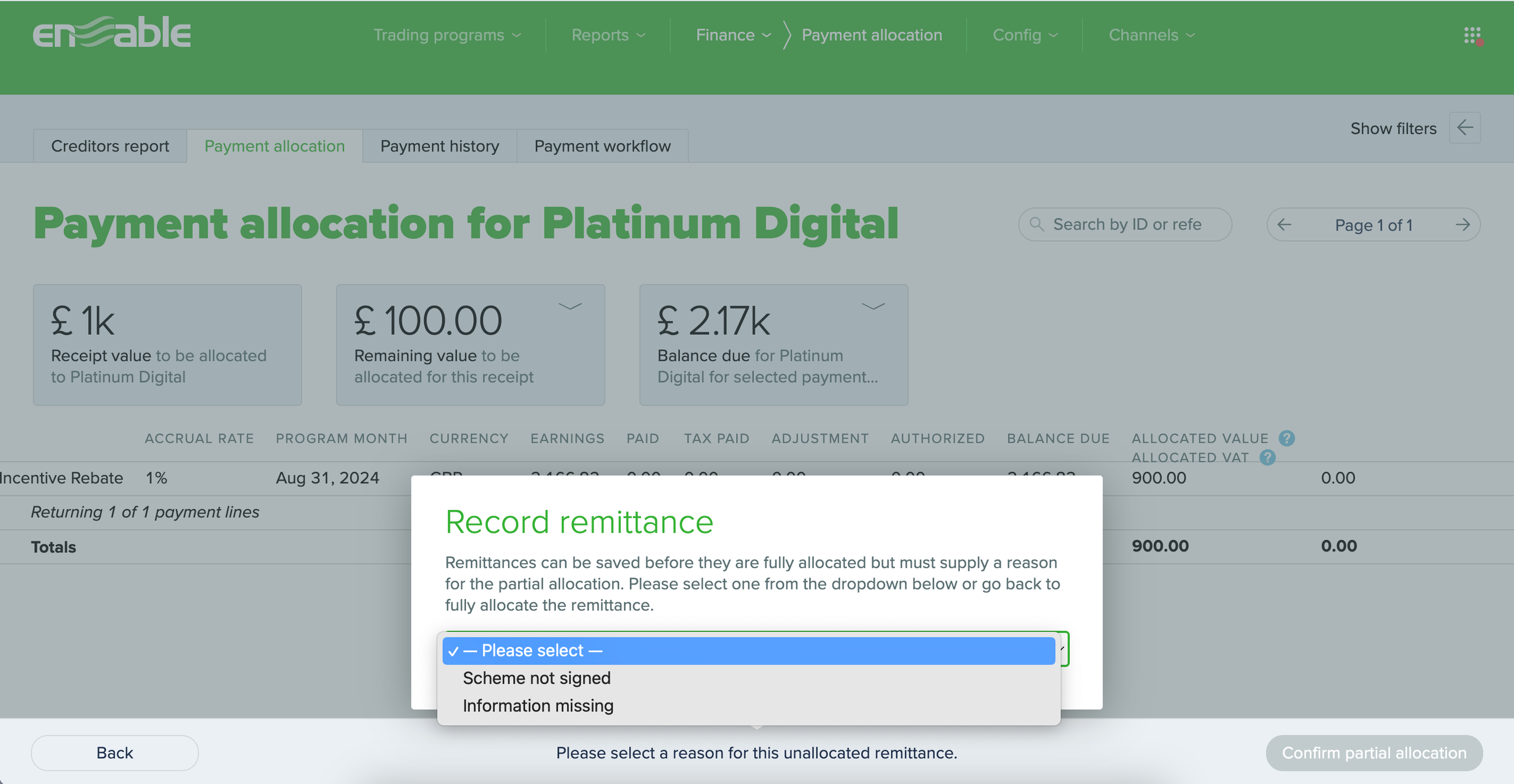Click Incentive Rebate row name
The height and width of the screenshot is (784, 1514).
[62, 478]
